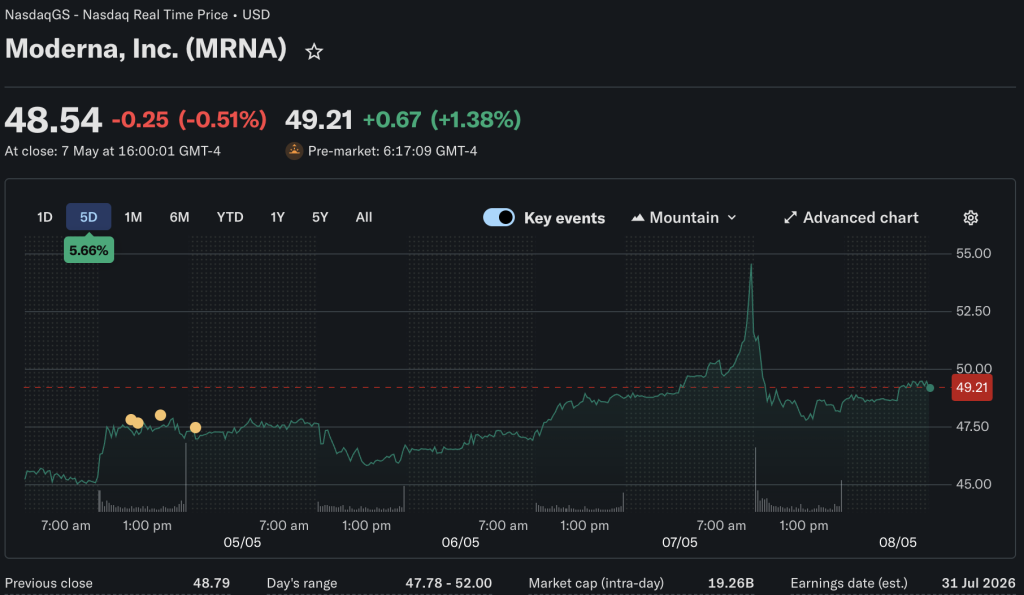
Task: Show the All time range
Action: [364, 217]
